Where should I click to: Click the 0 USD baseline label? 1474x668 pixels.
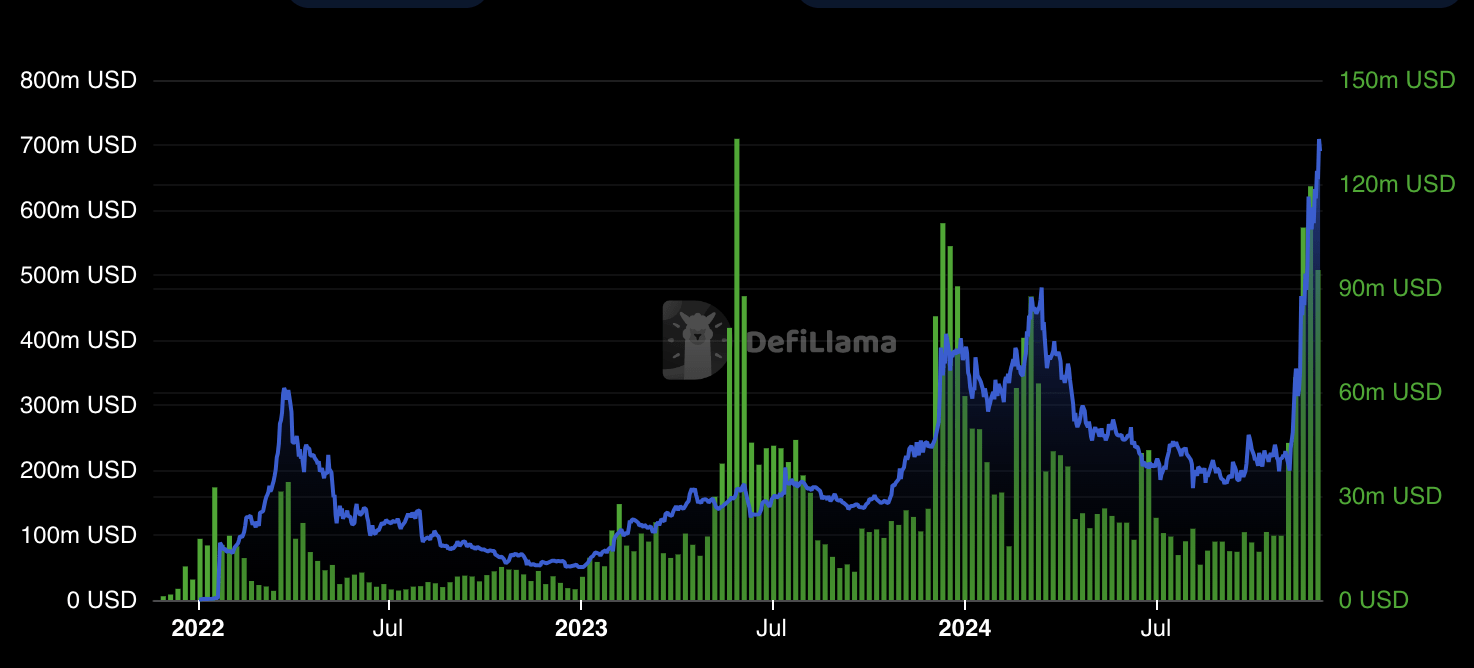[100, 600]
